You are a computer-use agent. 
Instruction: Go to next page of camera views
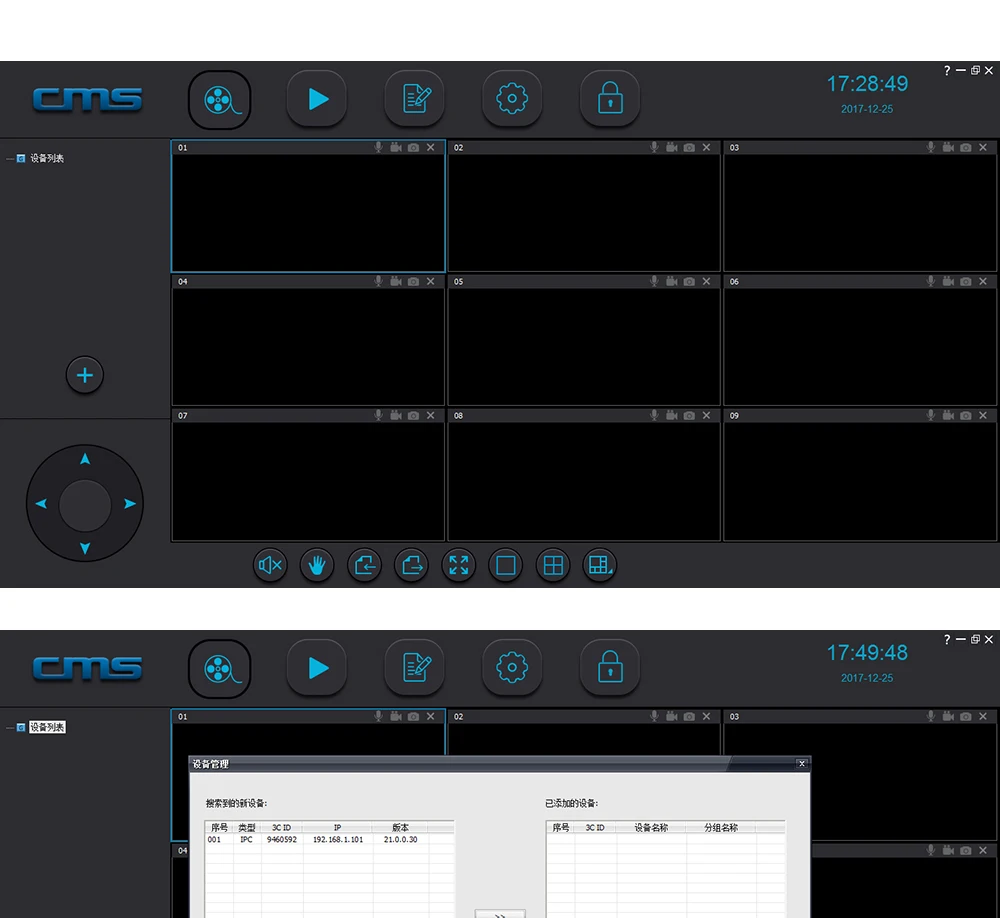click(x=412, y=565)
